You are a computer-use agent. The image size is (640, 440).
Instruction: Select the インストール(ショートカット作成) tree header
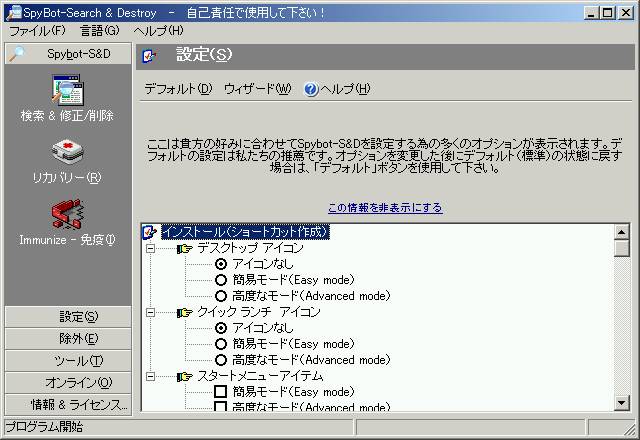pos(245,232)
